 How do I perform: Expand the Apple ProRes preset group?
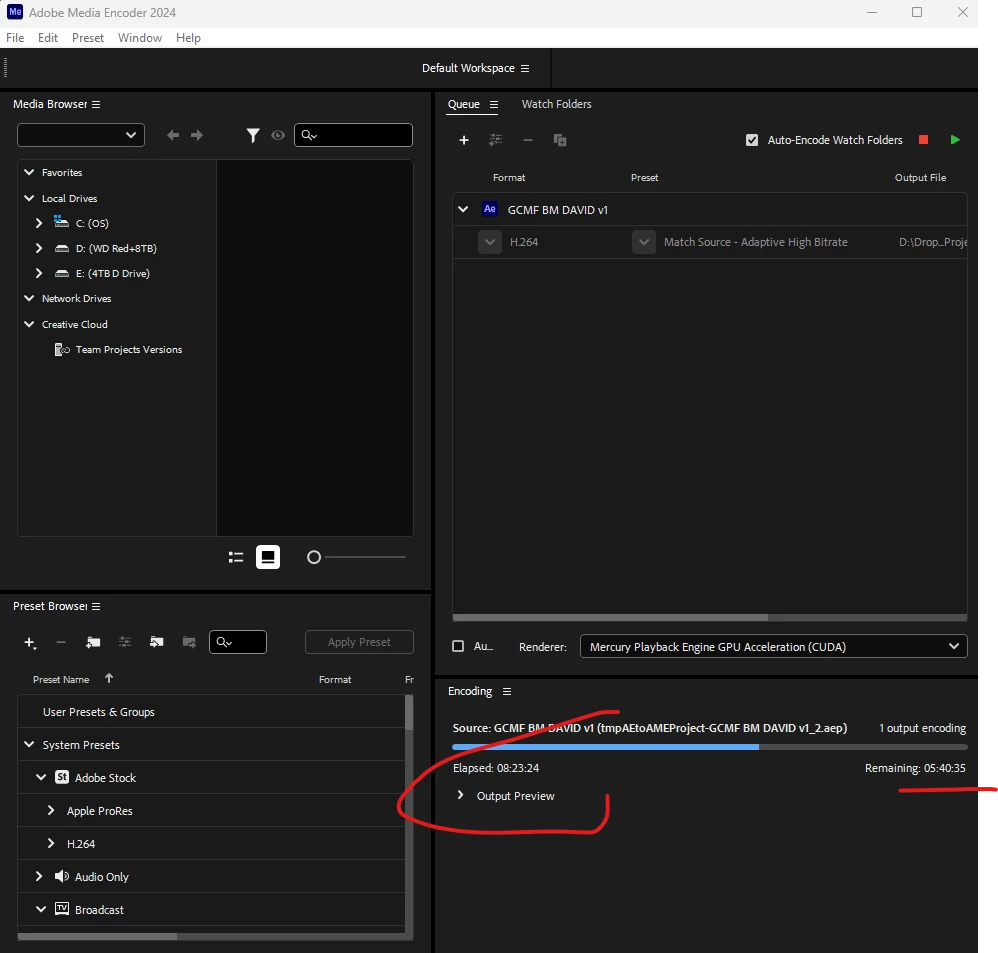point(51,810)
